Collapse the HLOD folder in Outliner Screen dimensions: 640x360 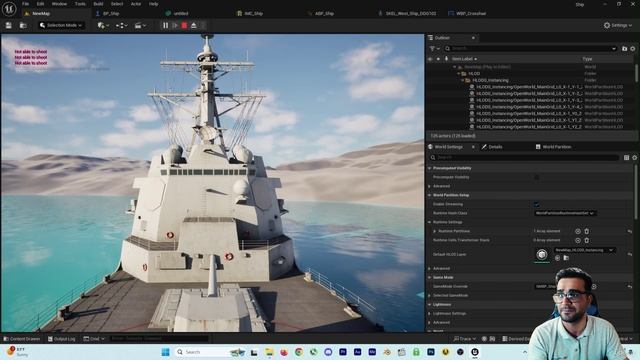[x=459, y=73]
